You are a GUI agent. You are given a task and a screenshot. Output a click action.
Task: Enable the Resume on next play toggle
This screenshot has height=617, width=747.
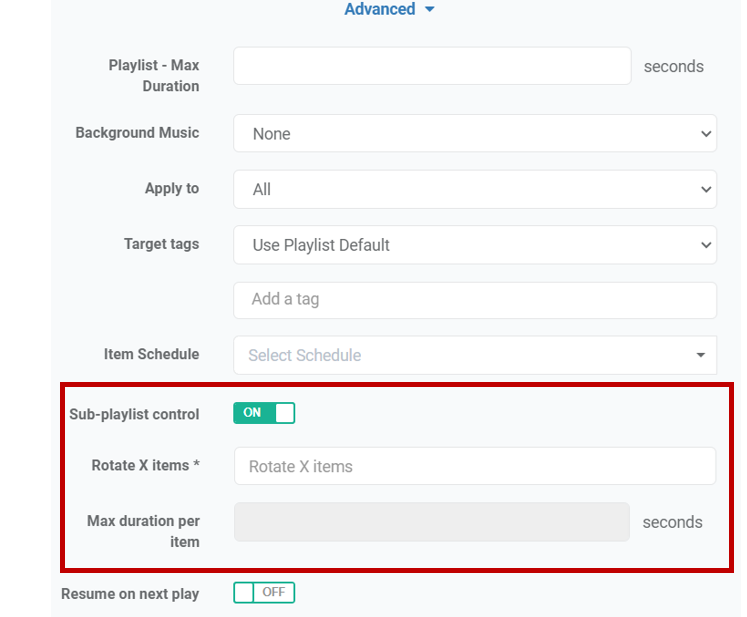[x=264, y=593]
